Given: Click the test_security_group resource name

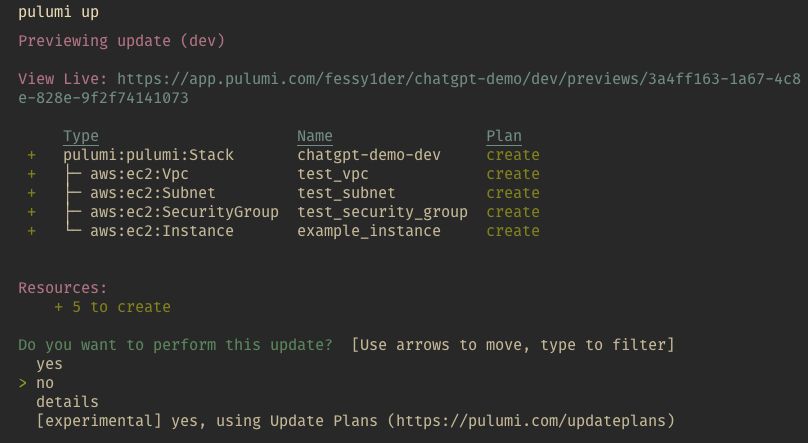Looking at the screenshot, I should (382, 212).
